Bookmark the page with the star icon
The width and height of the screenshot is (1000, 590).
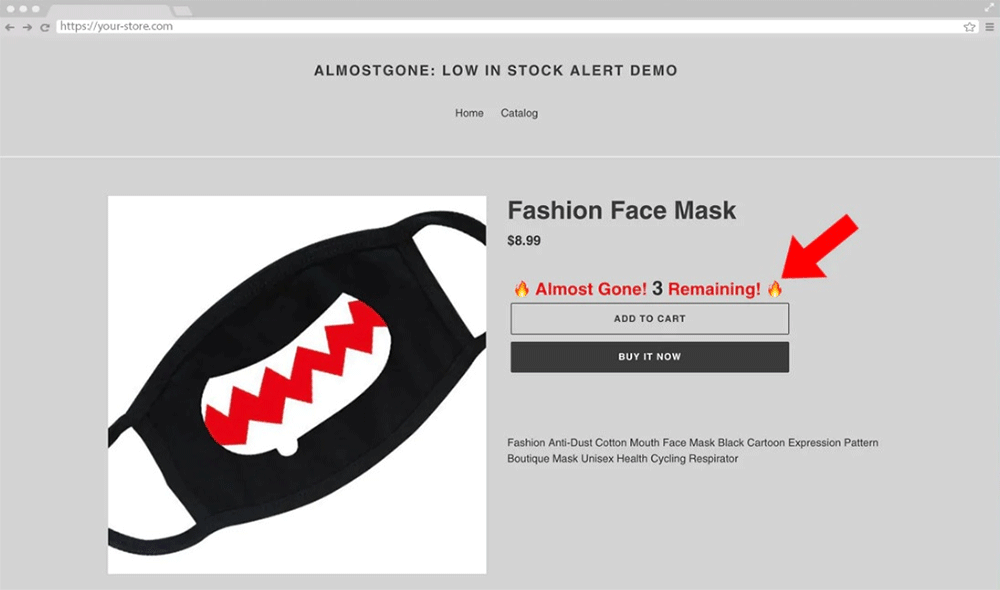[x=969, y=27]
